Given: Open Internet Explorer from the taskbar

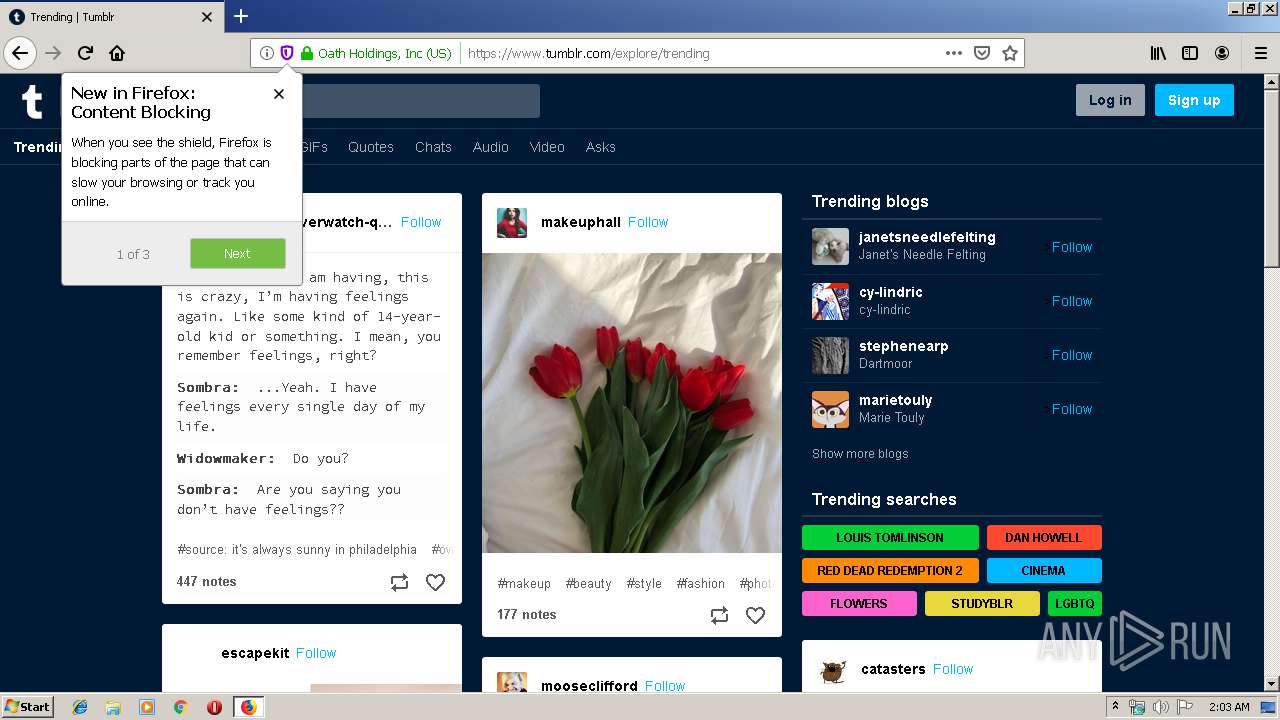Looking at the screenshot, I should (80, 707).
